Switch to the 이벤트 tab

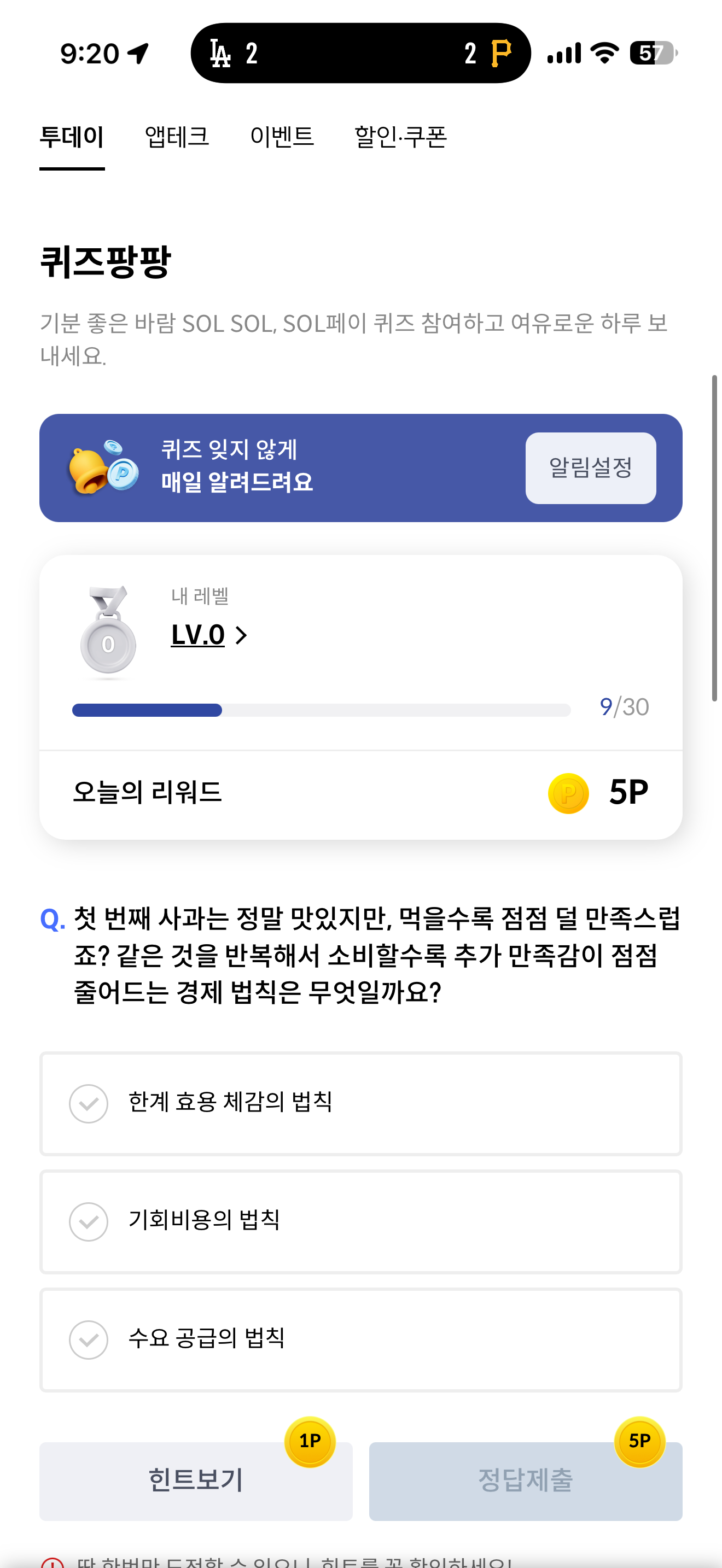[282, 136]
